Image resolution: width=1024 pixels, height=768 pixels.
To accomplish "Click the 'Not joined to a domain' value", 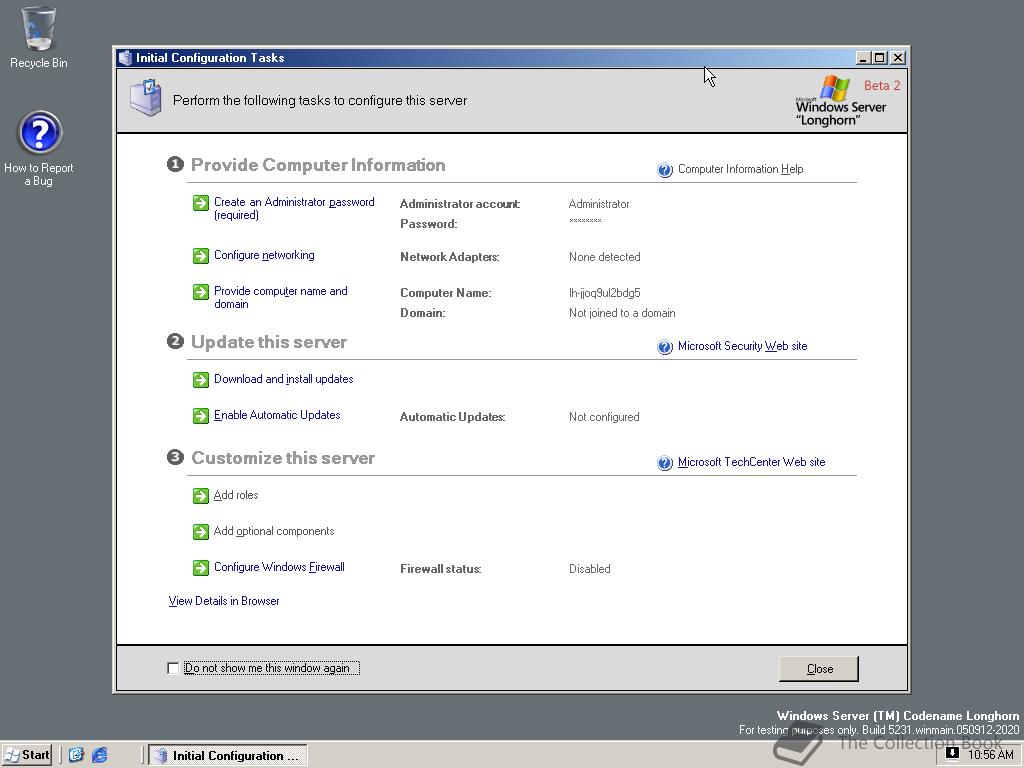I will (x=622, y=313).
